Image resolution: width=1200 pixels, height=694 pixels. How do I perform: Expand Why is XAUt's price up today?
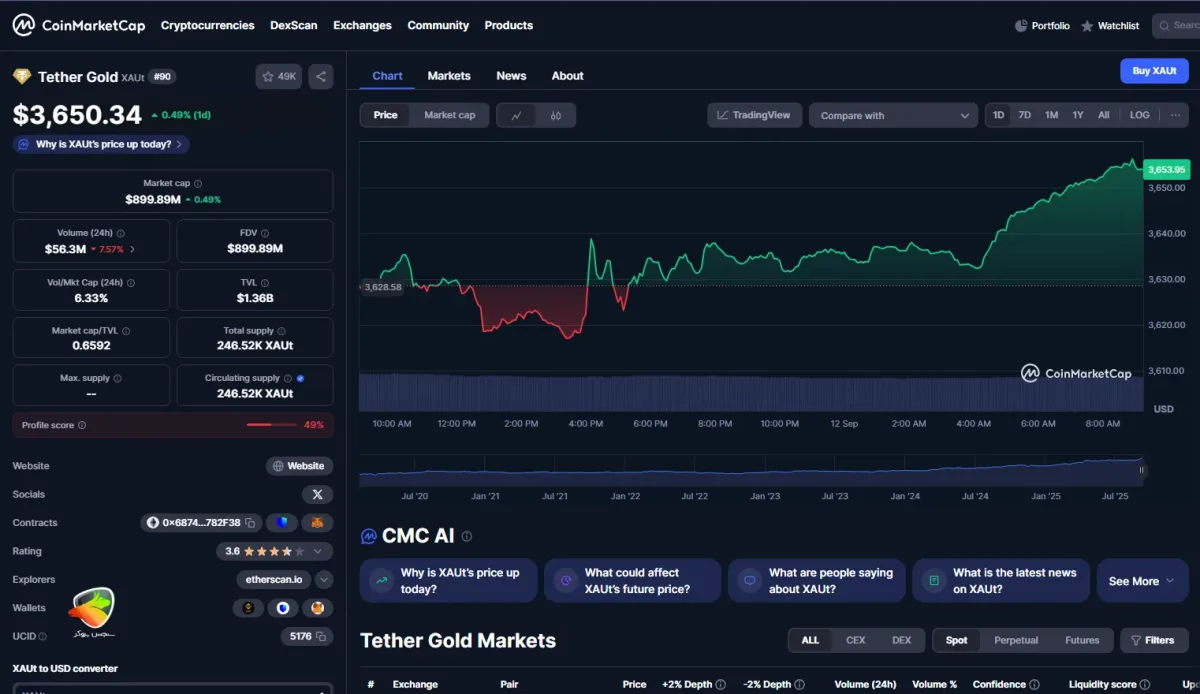(101, 144)
